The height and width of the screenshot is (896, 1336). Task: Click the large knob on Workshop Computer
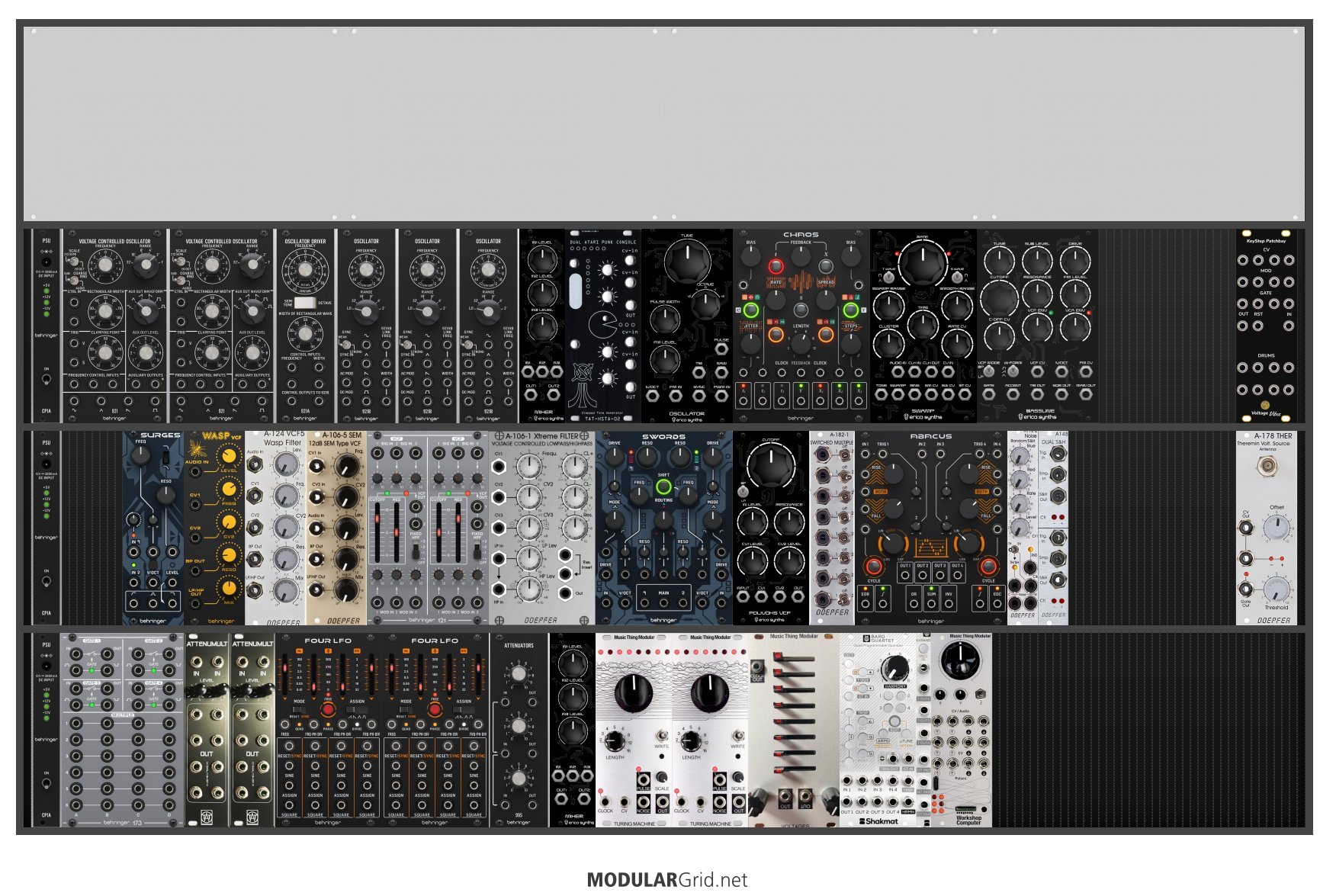pyautogui.click(x=960, y=660)
